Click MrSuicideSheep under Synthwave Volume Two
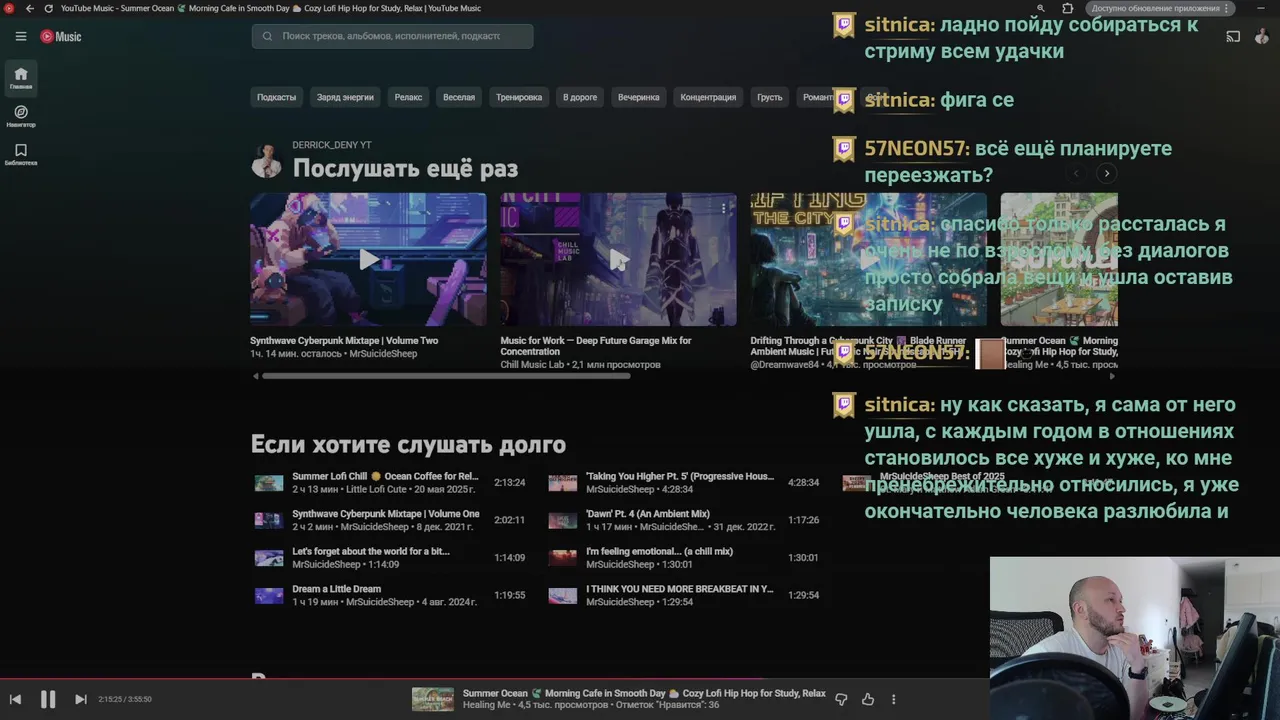1280x720 pixels. [x=384, y=354]
